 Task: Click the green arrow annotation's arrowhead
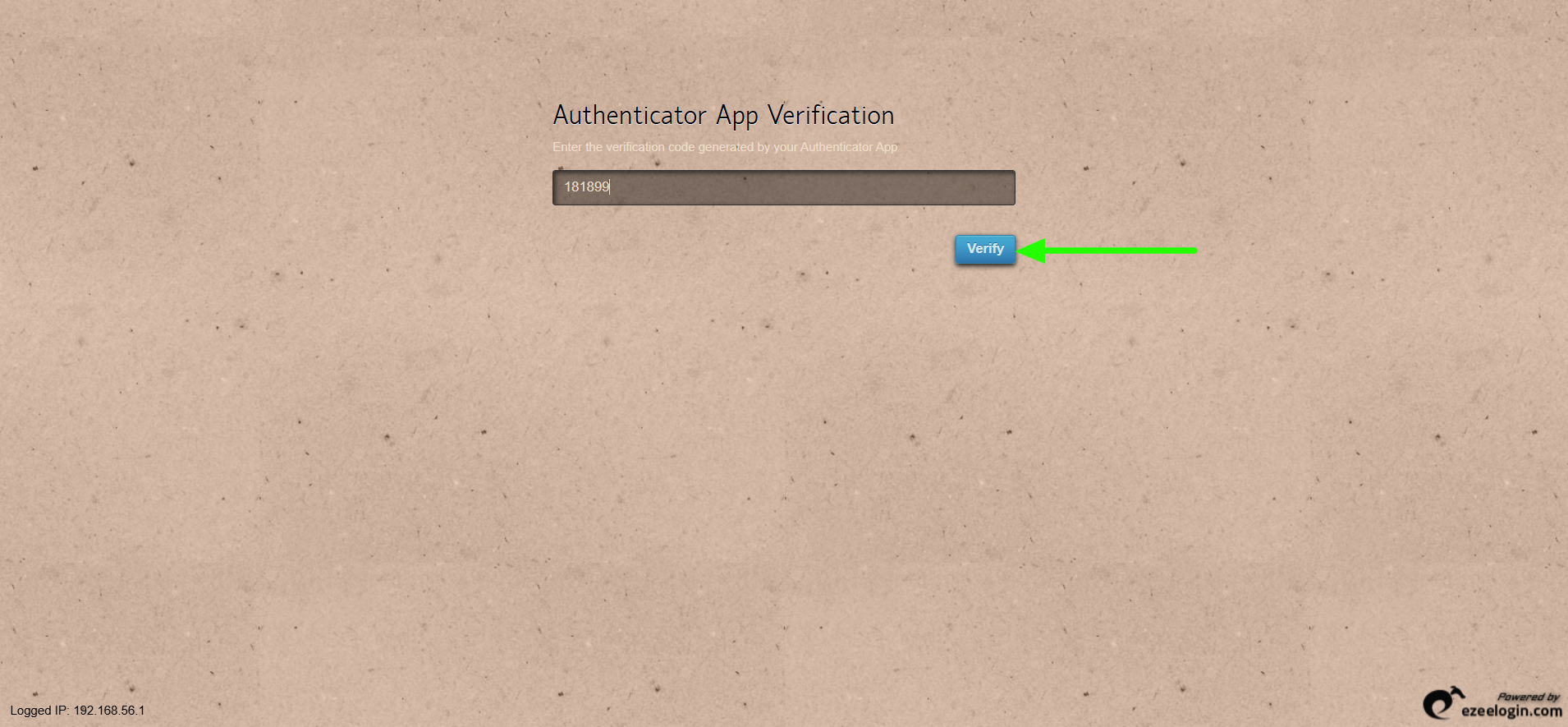pyautogui.click(x=1032, y=251)
